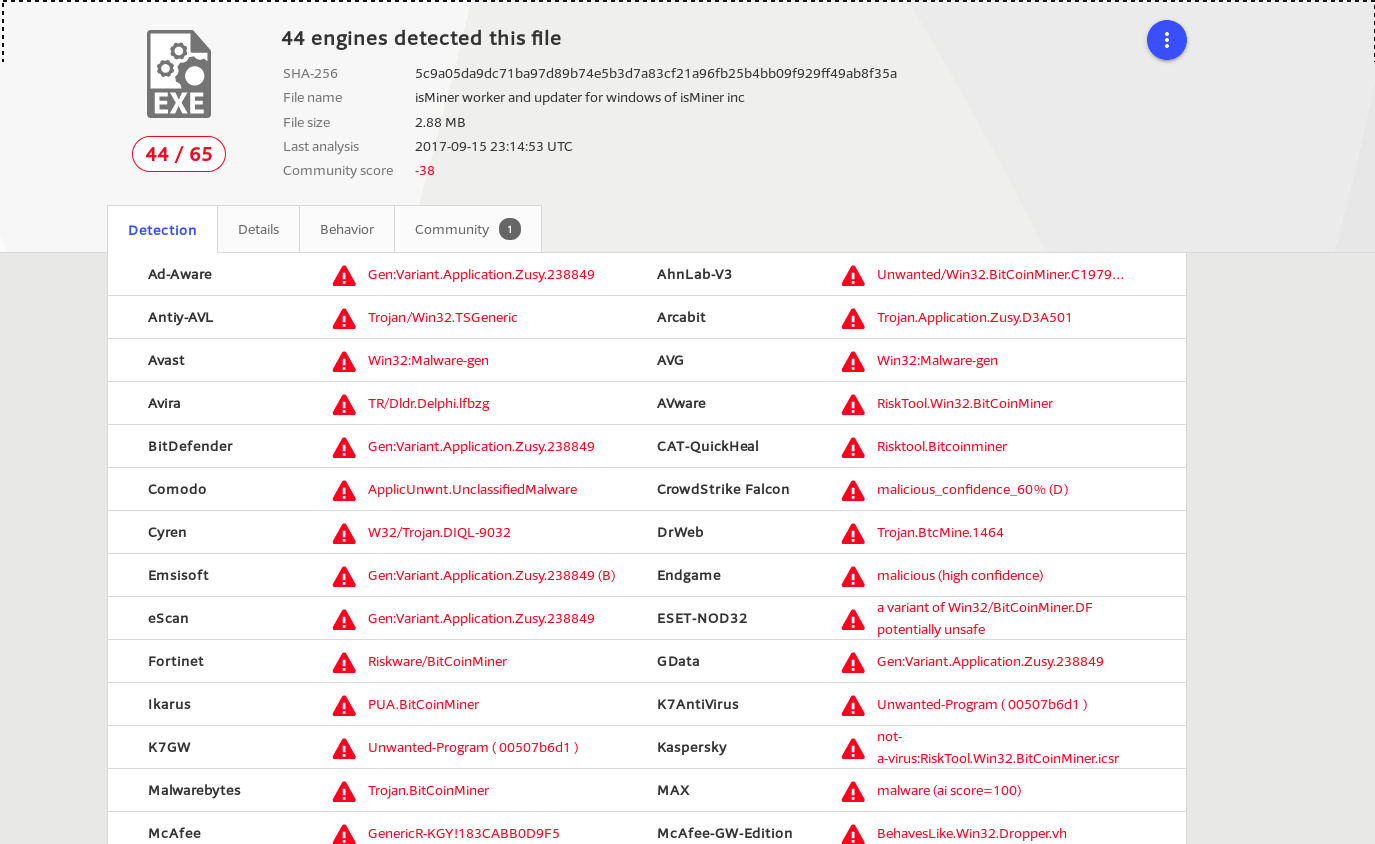Click the warning icon for Cyren

344,533
